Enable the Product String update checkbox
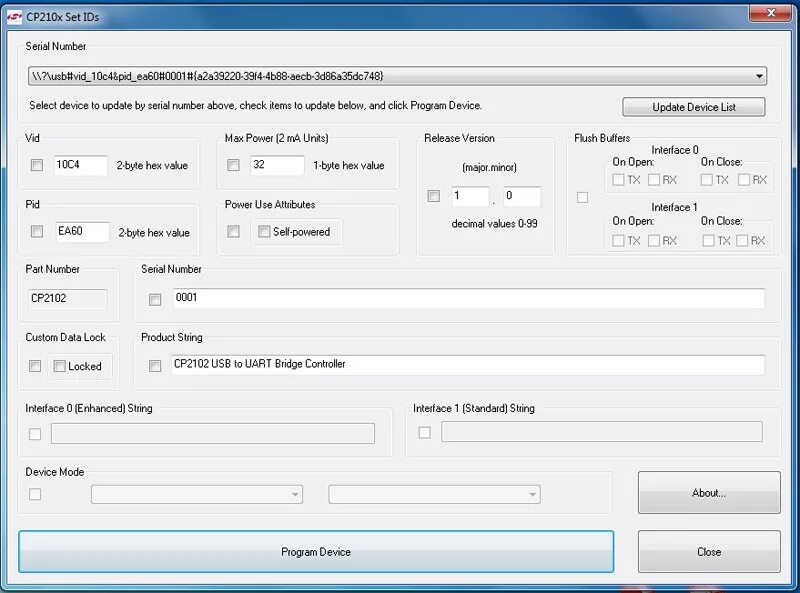The image size is (800, 593). 155,366
